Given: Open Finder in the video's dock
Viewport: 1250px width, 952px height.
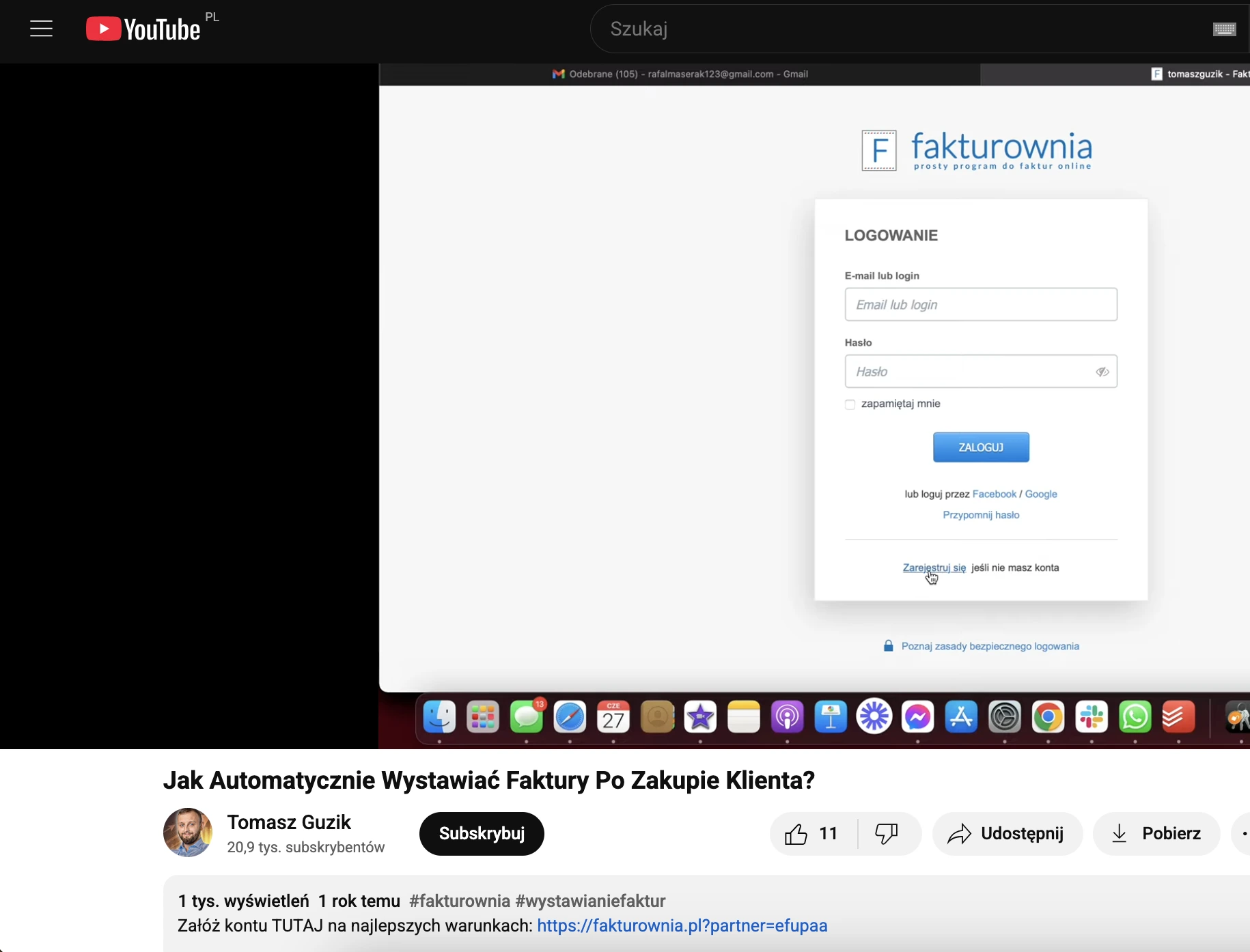Looking at the screenshot, I should tap(439, 718).
